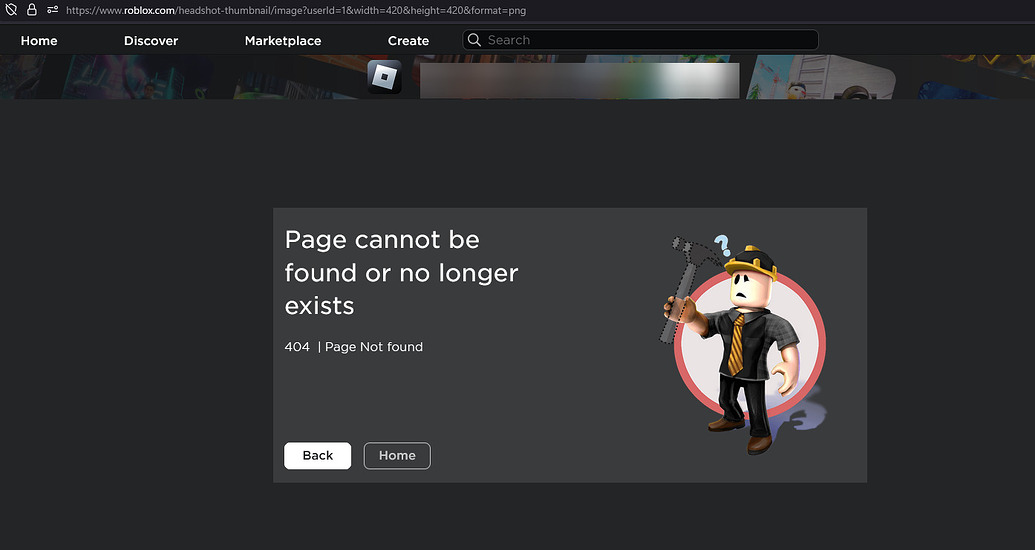Viewport: 1035px width, 550px height.
Task: Click the Home button on the error card
Action: point(397,456)
